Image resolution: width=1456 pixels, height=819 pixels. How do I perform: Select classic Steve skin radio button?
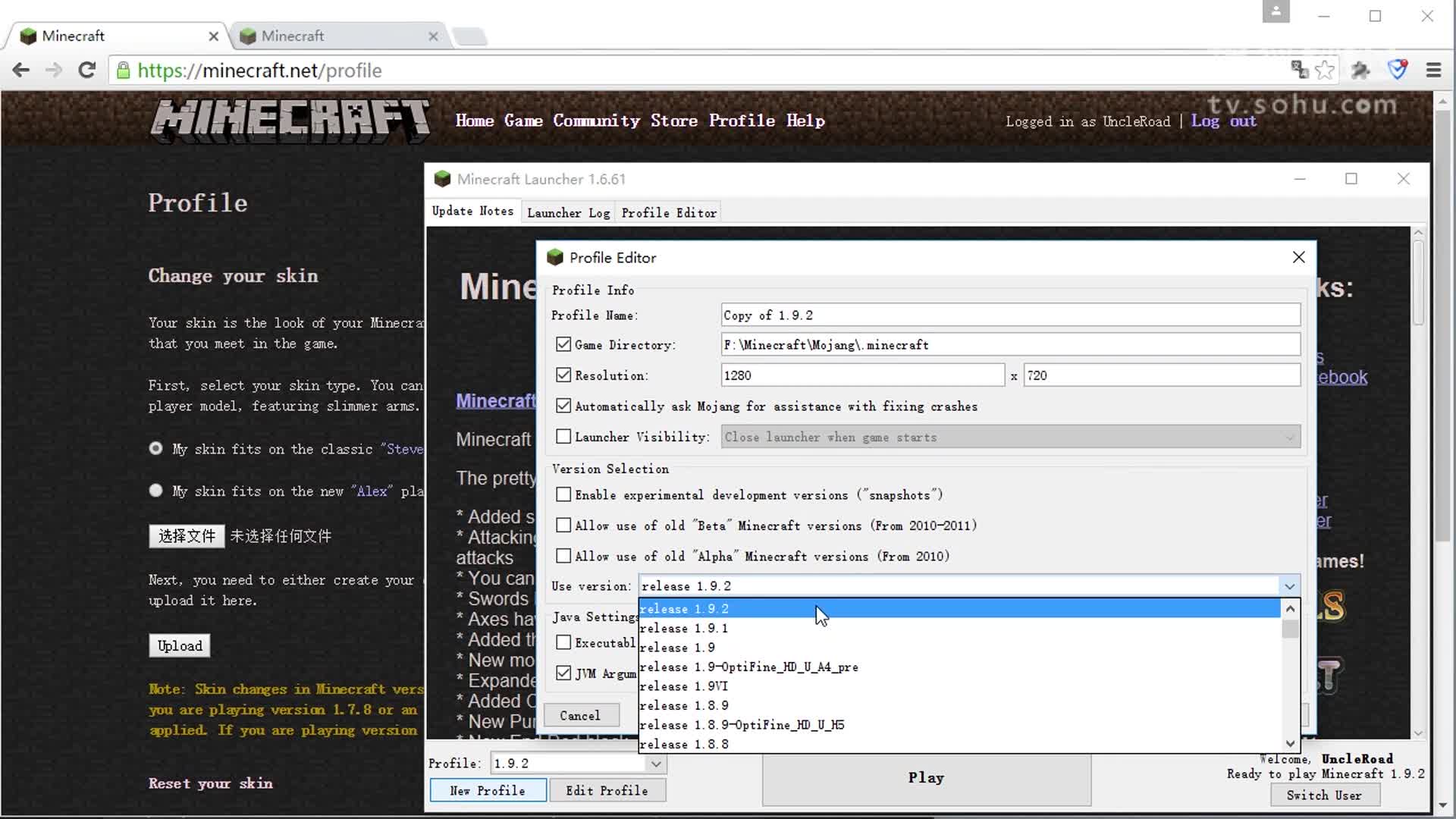tap(155, 448)
